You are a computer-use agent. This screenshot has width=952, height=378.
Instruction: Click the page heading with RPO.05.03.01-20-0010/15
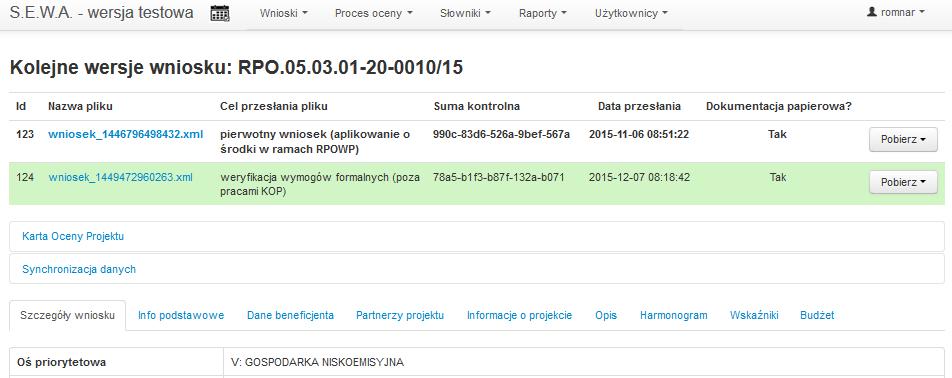(x=236, y=68)
